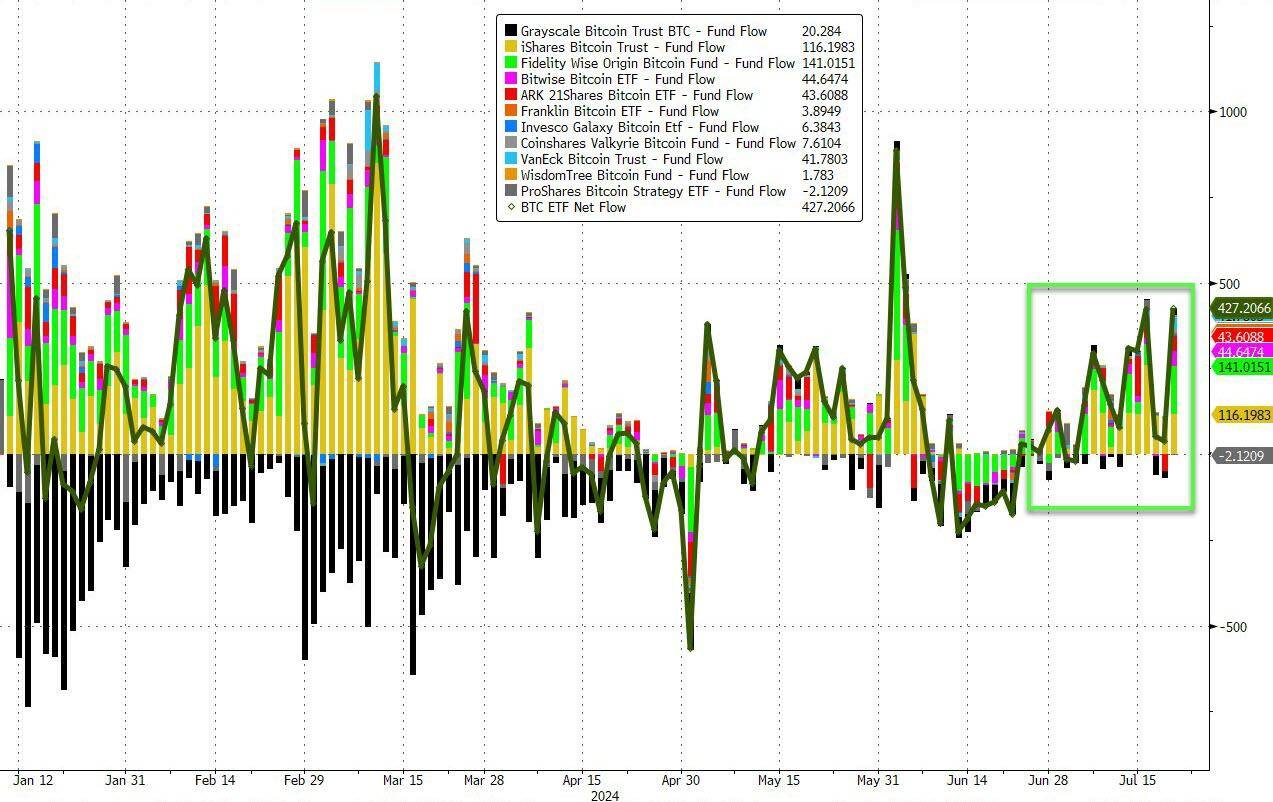
Task: Select 'ARK 21Shares Bitcoin ETF - Fund Flow' legend text
Action: point(637,95)
